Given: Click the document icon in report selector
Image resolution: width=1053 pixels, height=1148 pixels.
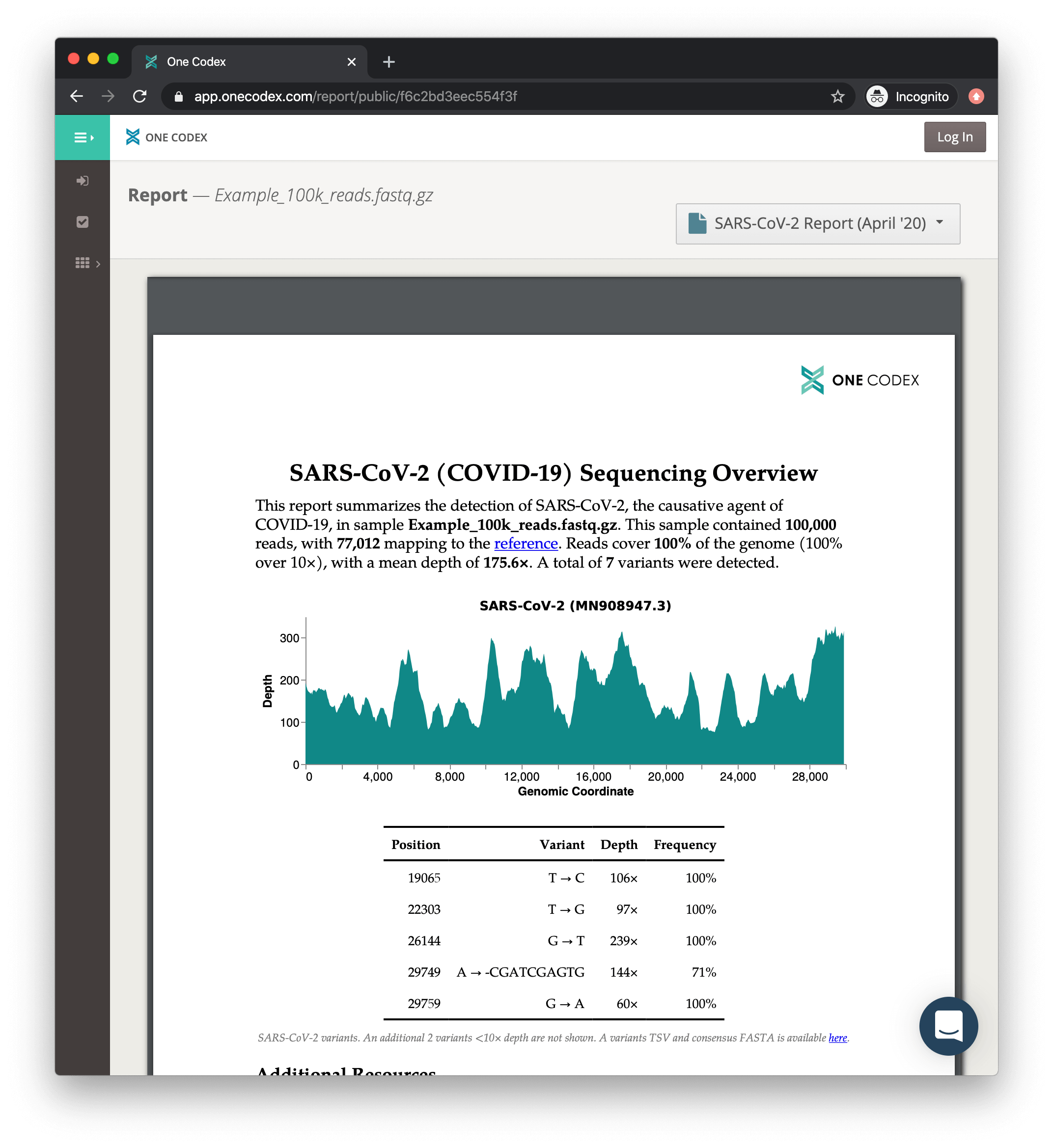Looking at the screenshot, I should click(x=697, y=223).
